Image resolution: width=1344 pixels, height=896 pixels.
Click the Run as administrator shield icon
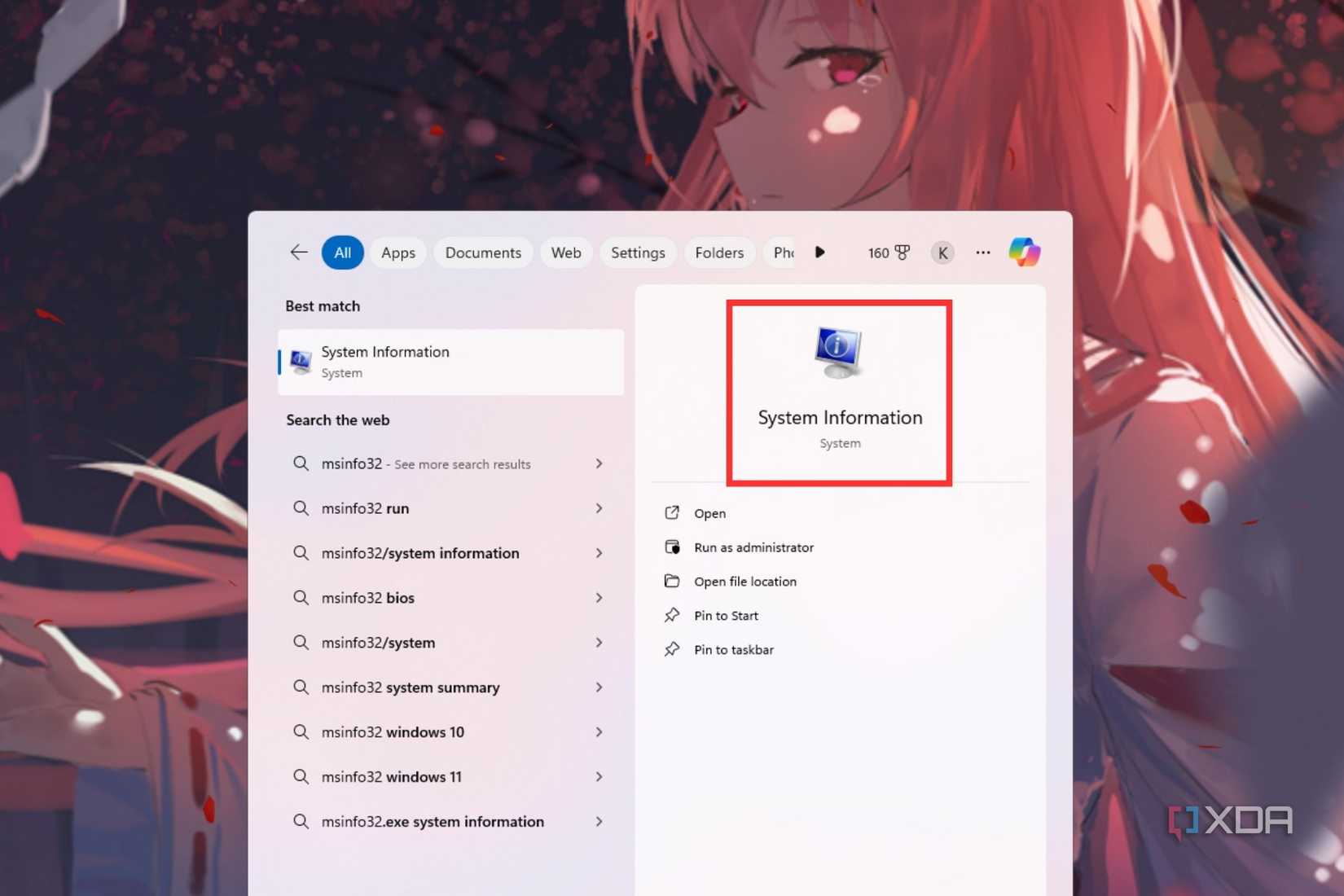[x=672, y=547]
